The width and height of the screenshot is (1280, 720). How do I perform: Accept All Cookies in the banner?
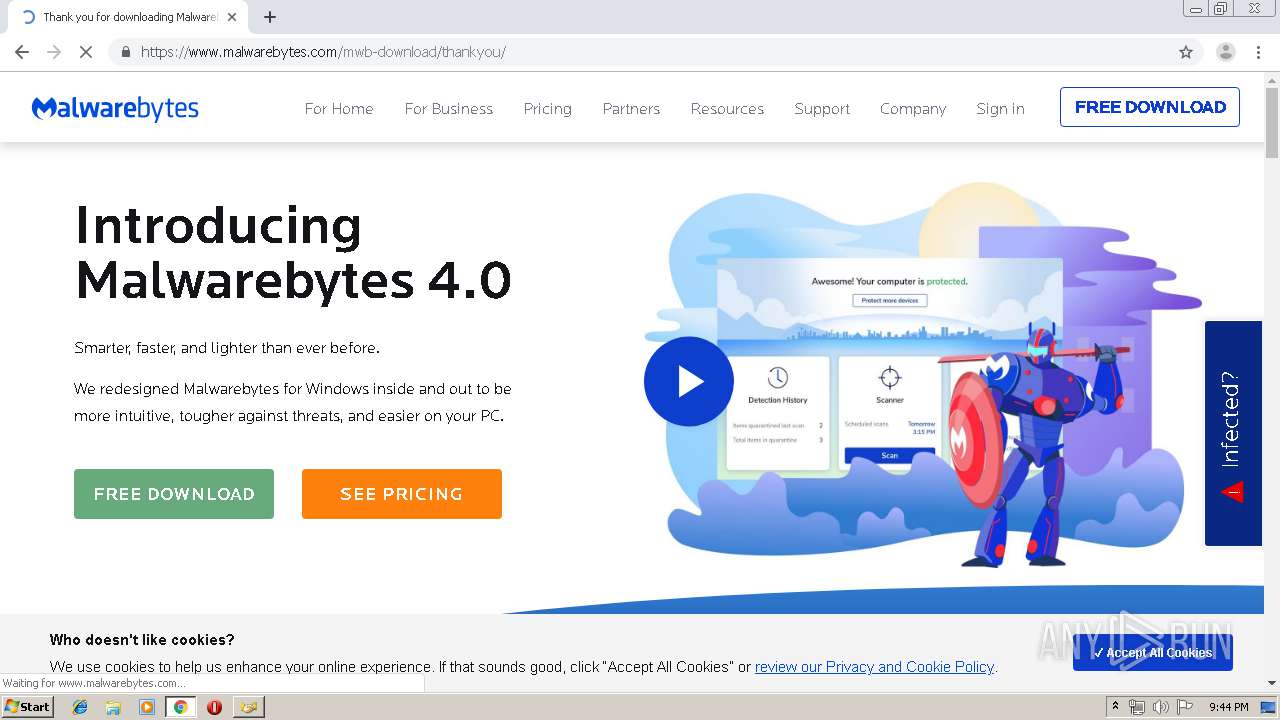click(x=1153, y=652)
